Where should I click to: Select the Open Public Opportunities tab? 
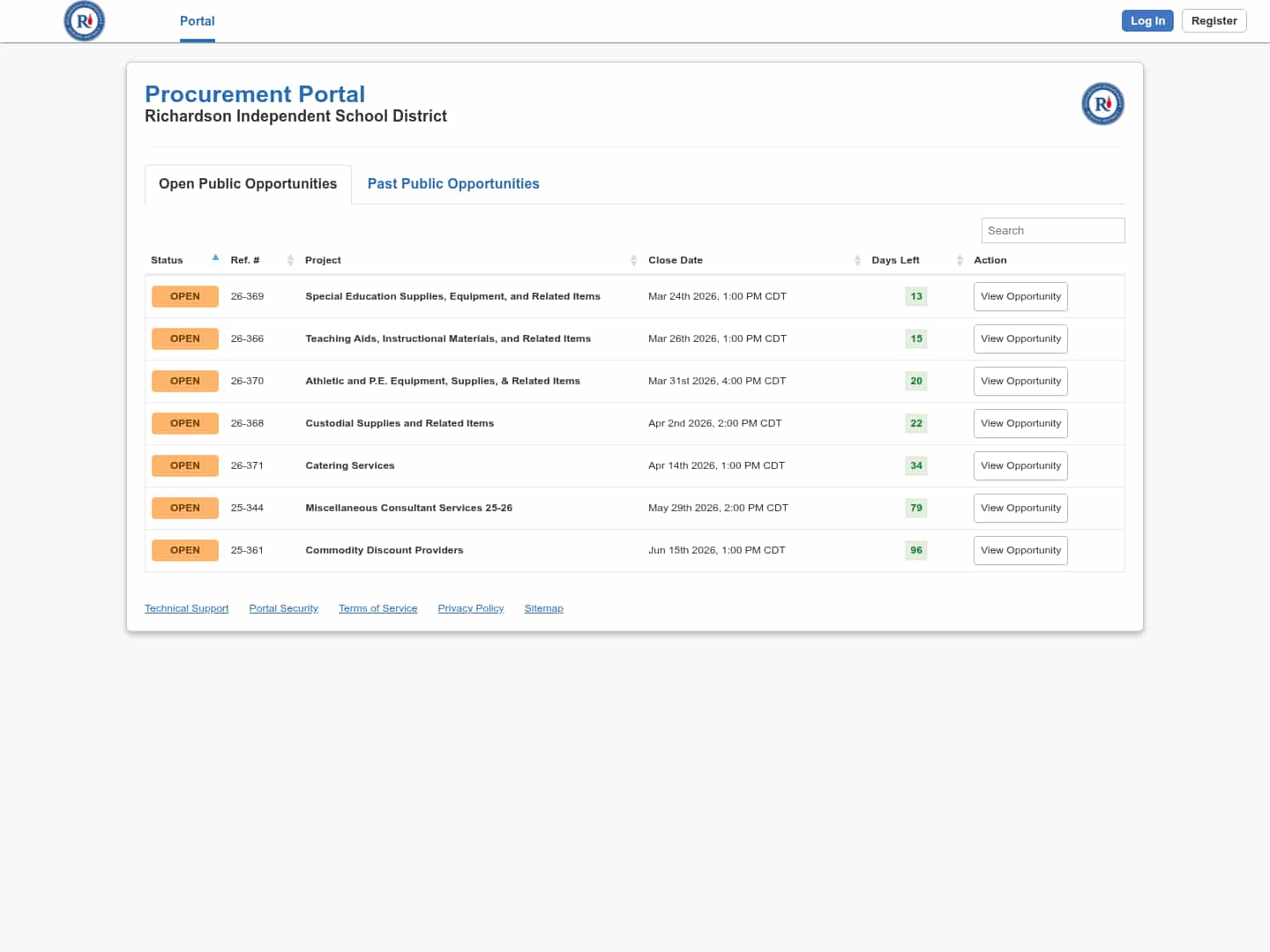[x=248, y=183]
